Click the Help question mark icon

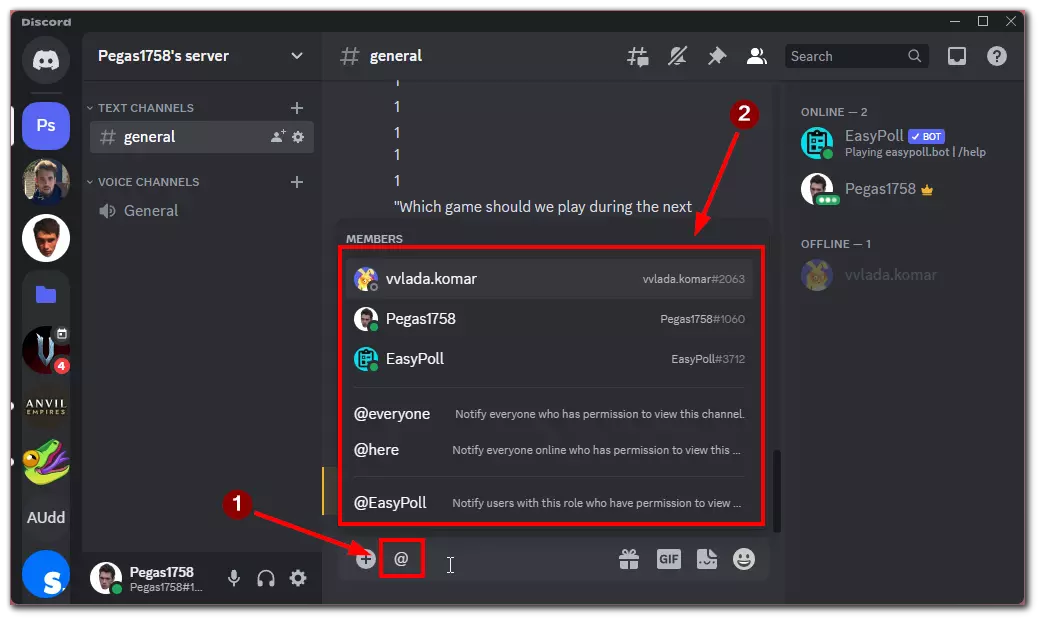click(996, 57)
